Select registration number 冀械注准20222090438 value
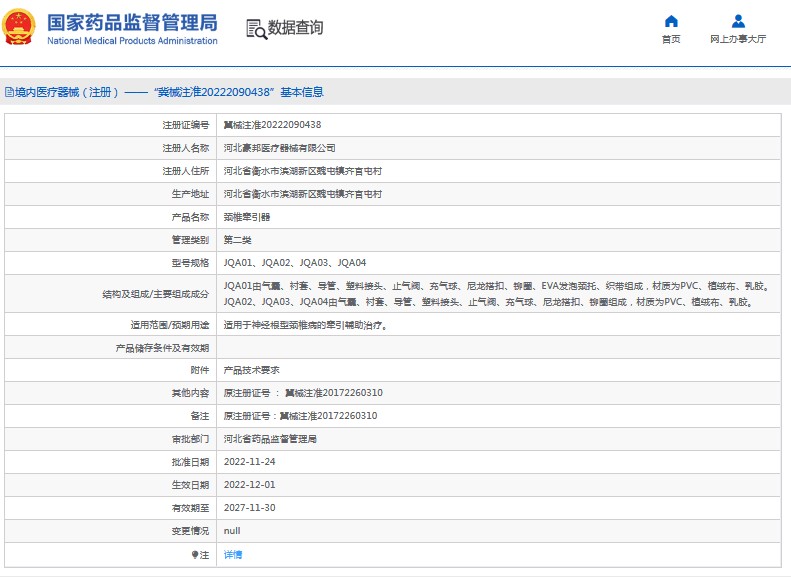Viewport: 791px width, 577px height. coord(272,125)
